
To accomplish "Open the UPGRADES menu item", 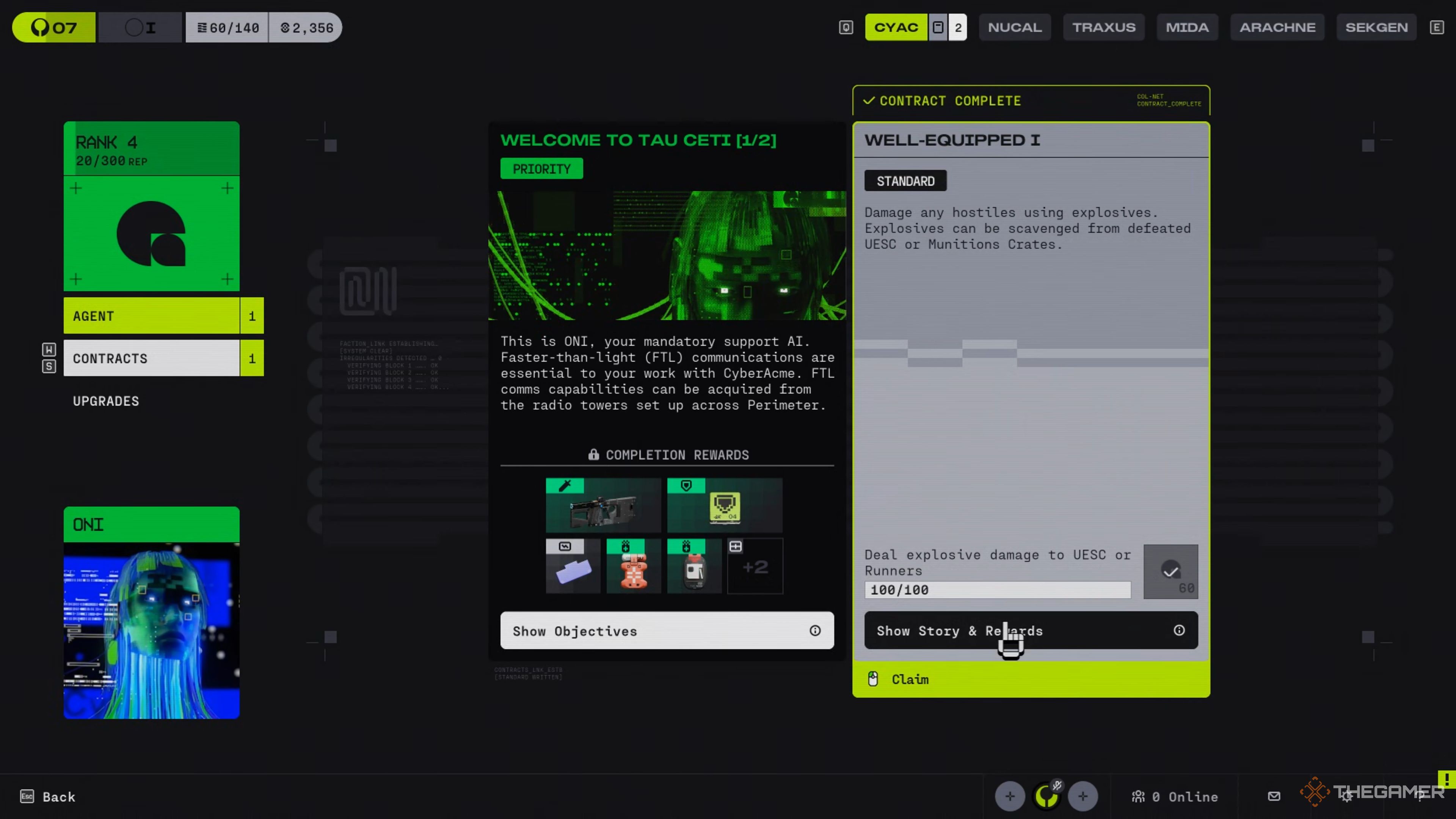I will [106, 401].
